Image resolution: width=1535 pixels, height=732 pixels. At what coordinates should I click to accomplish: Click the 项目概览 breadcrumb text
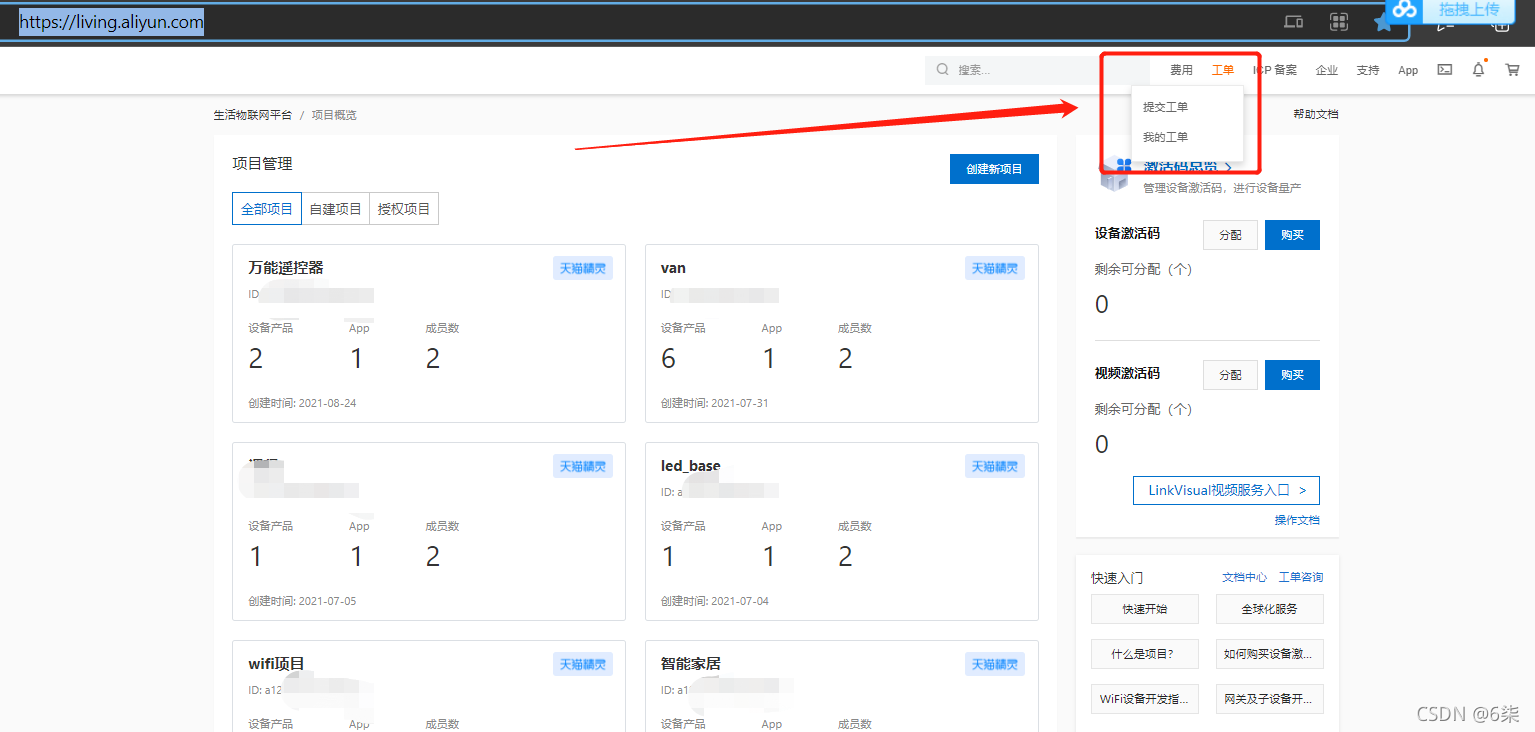tap(334, 115)
